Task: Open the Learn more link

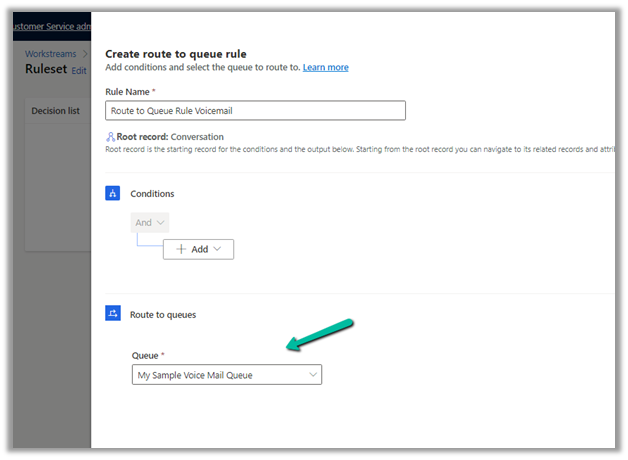Action: 326,67
